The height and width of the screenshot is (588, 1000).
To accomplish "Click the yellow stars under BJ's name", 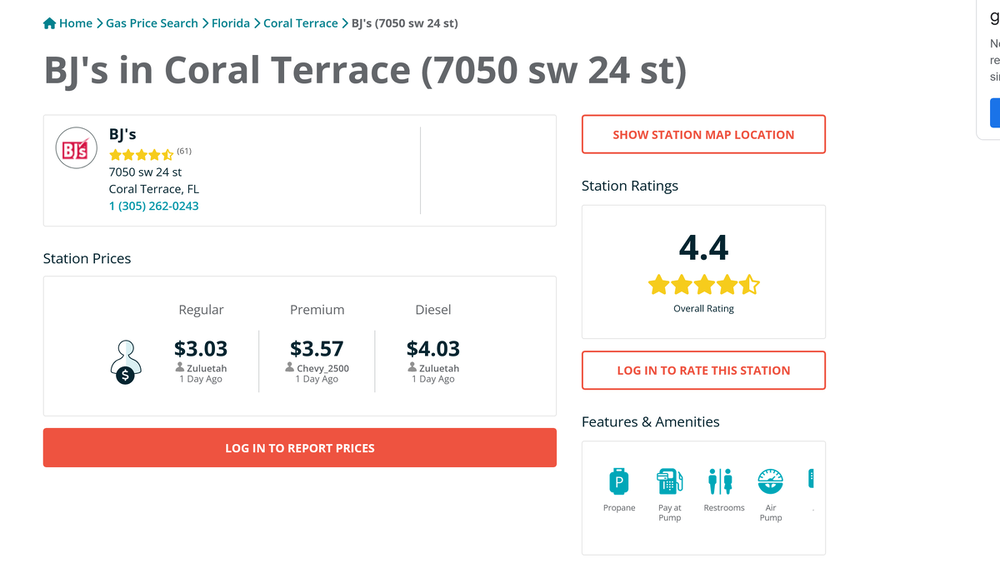I will click(141, 154).
